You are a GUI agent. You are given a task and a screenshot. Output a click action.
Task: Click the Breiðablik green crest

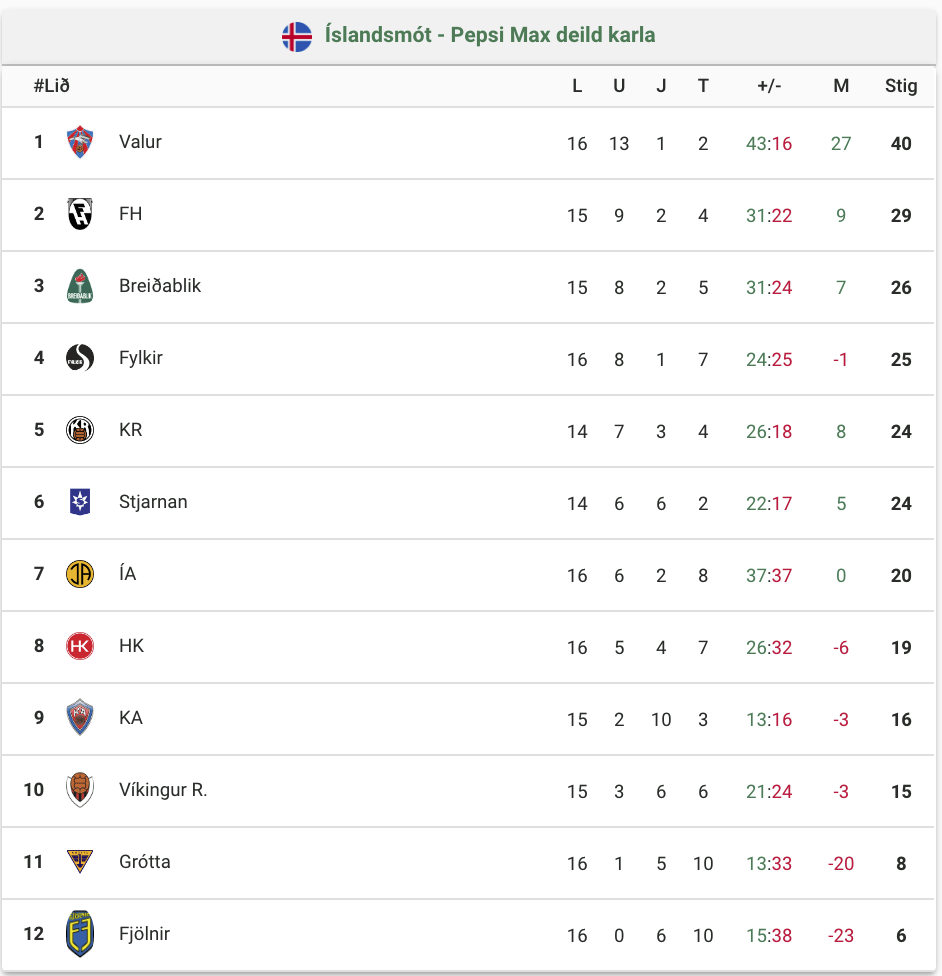point(80,286)
